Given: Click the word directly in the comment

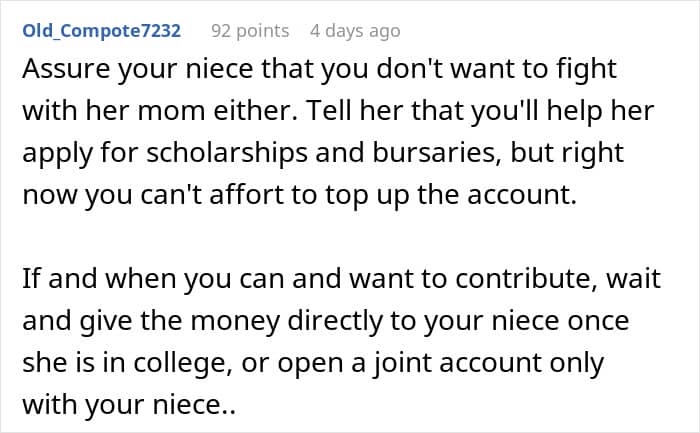Looking at the screenshot, I should (335, 321).
